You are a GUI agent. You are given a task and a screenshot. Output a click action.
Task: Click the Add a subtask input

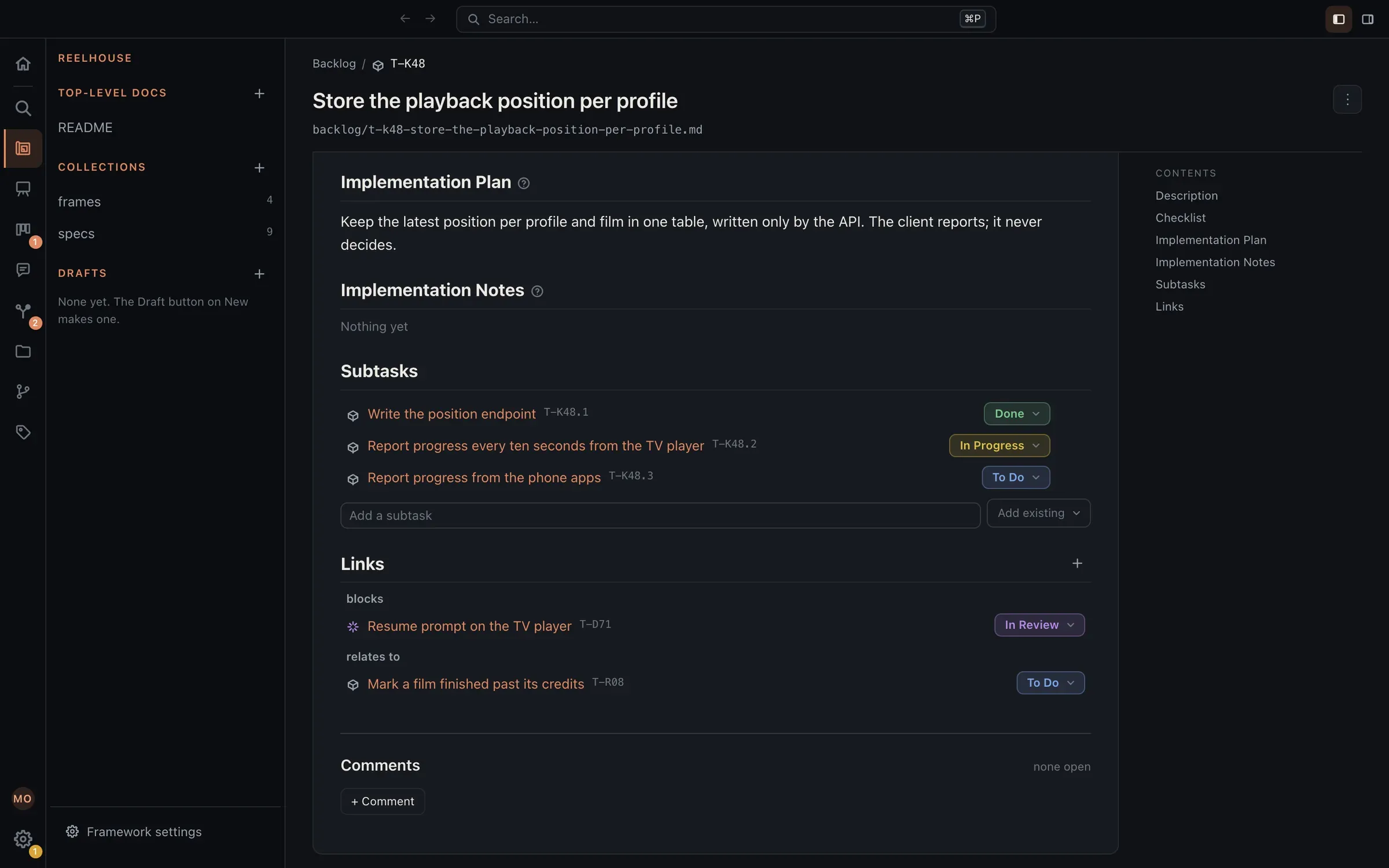click(x=660, y=516)
